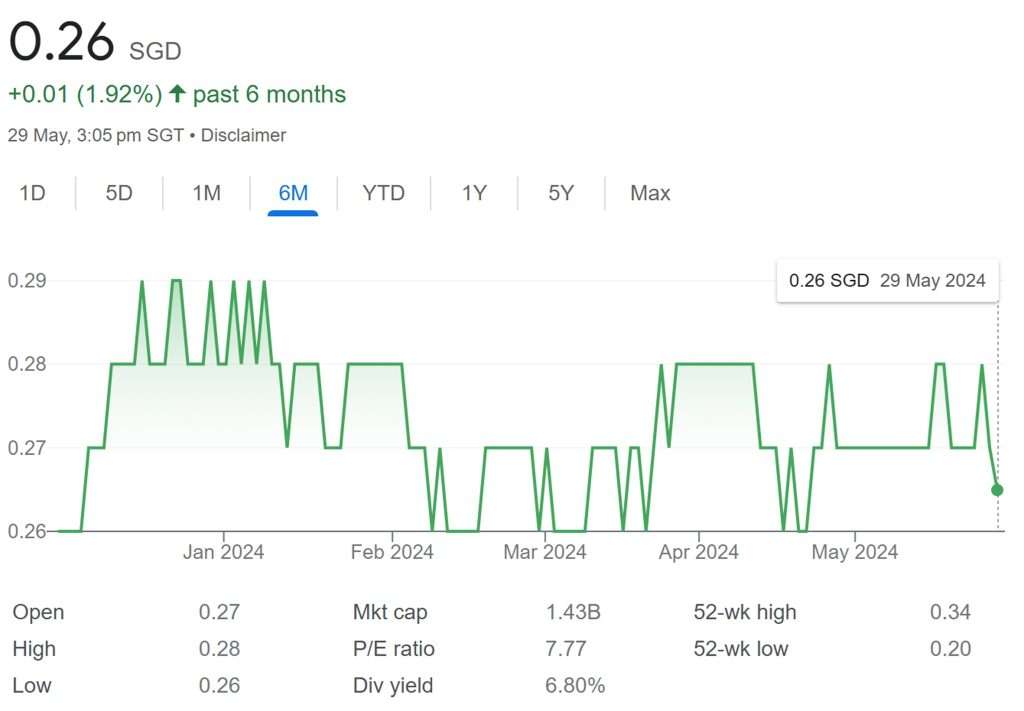Click the green upward trend arrow

coord(175,92)
